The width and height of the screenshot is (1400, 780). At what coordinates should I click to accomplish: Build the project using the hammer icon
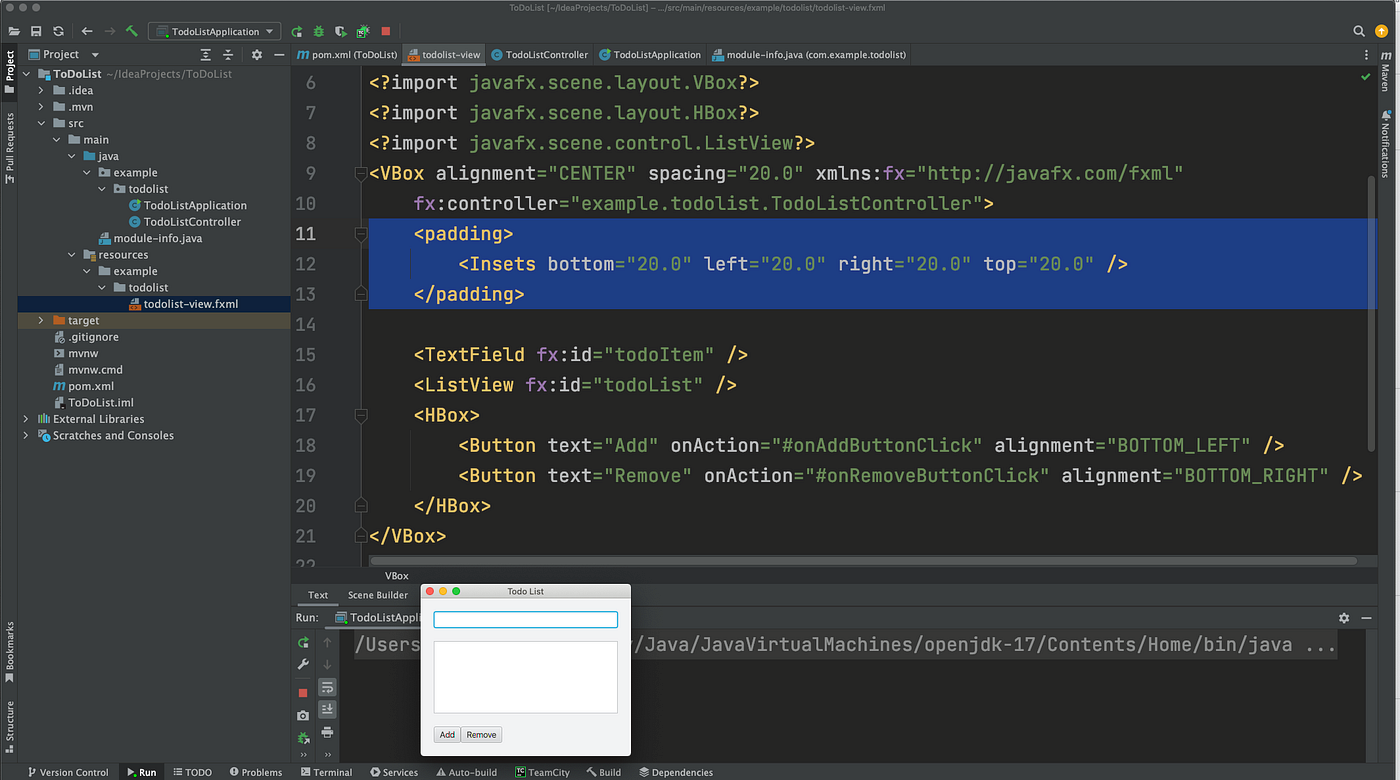click(131, 31)
